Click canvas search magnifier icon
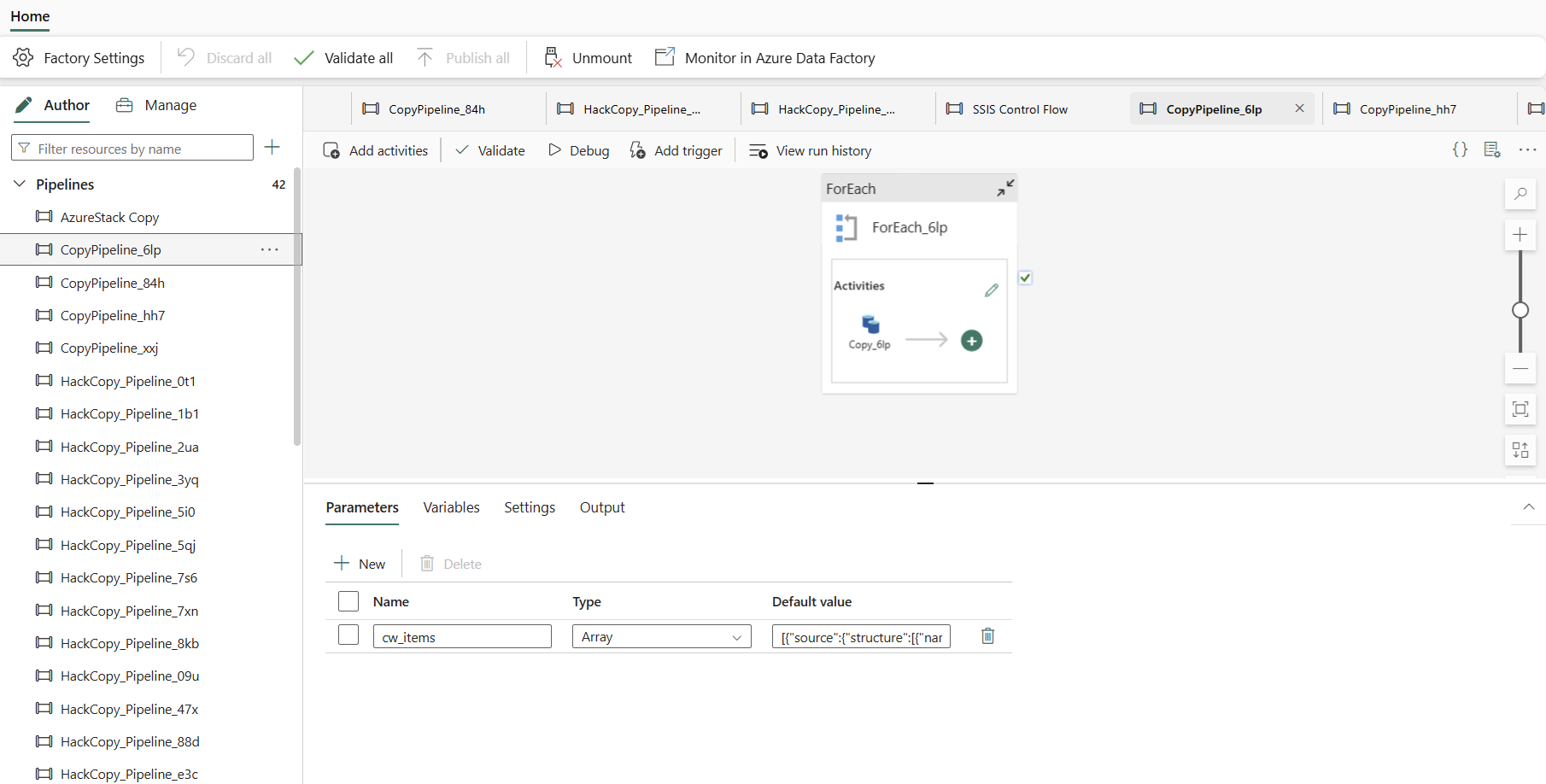The height and width of the screenshot is (784, 1546). coord(1520,194)
